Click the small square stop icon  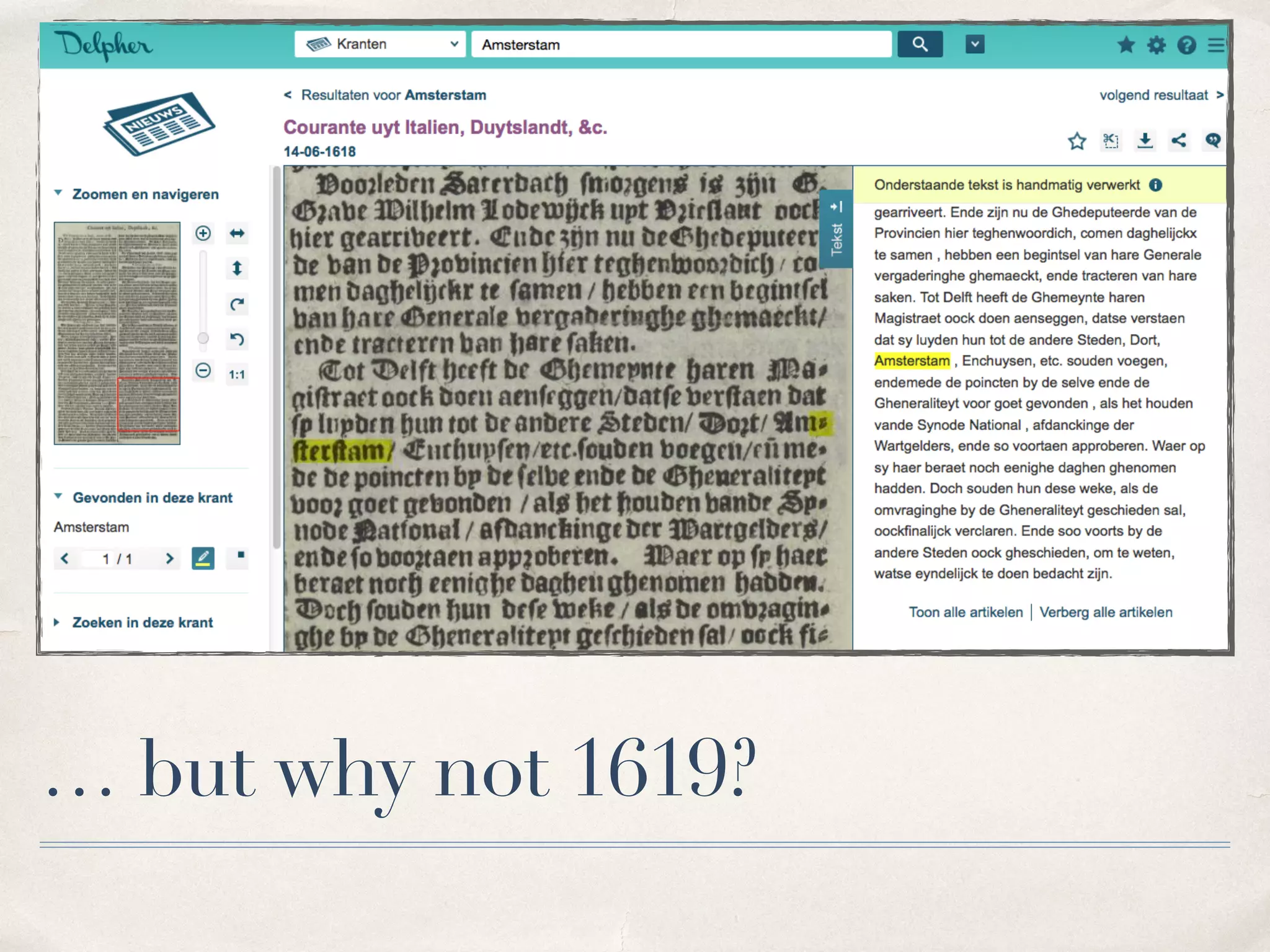241,555
